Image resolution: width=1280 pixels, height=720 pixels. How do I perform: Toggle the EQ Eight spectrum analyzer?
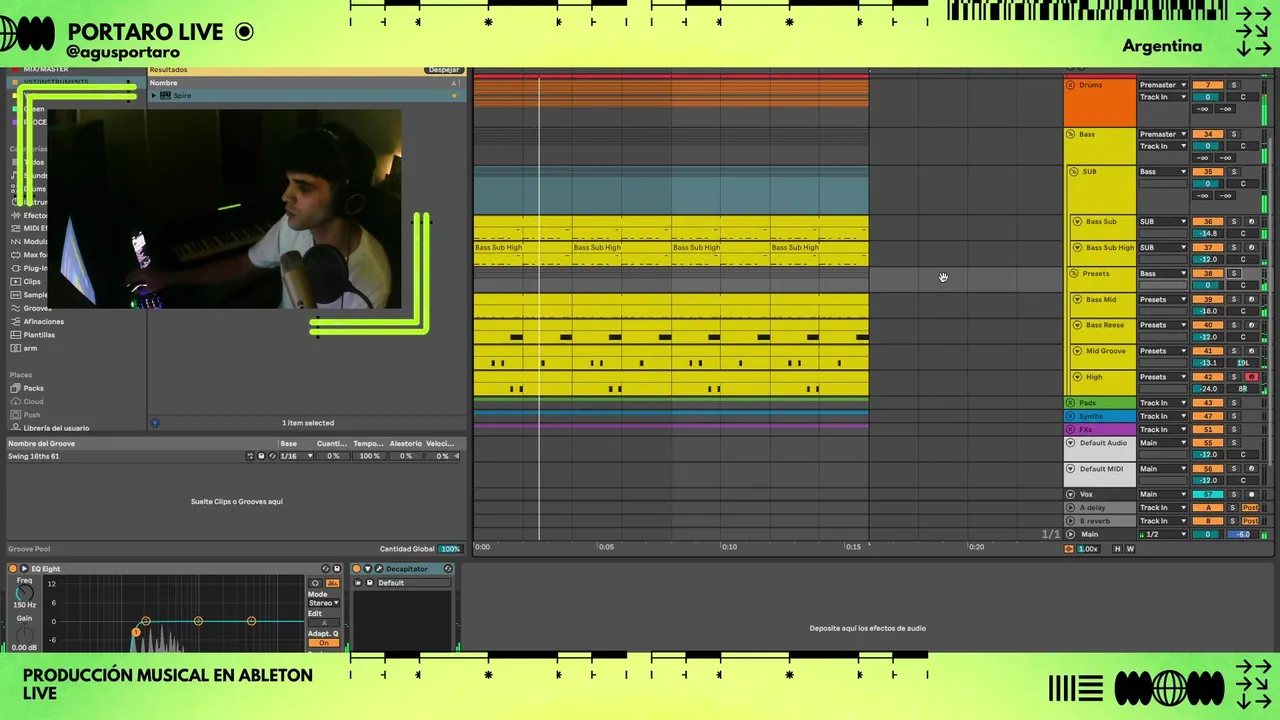pyautogui.click(x=333, y=583)
